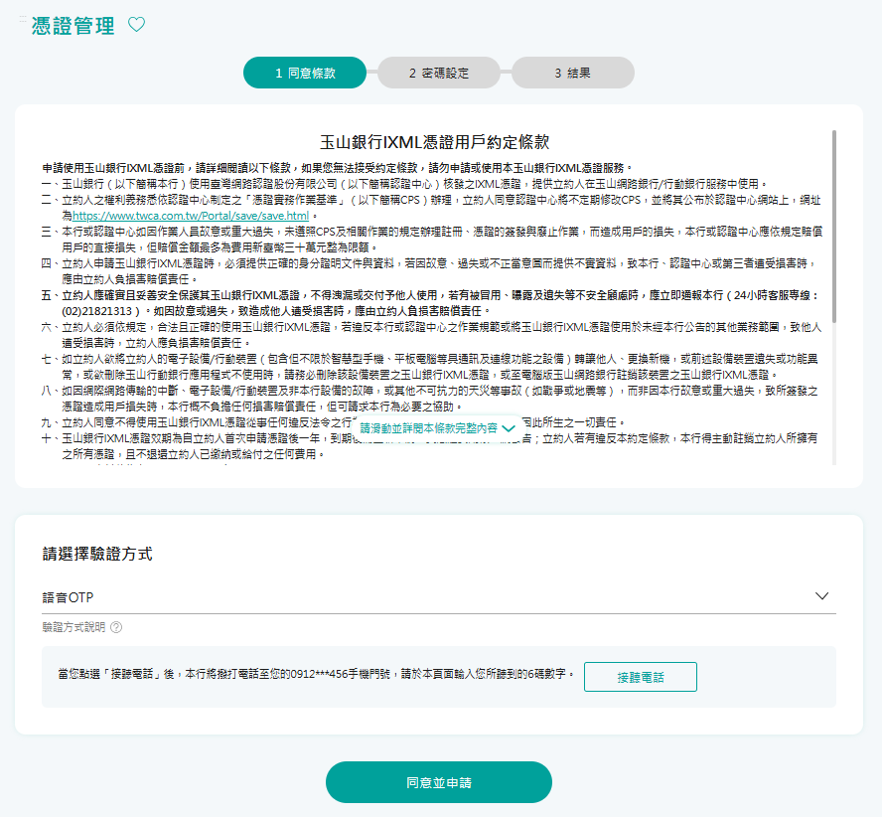882x817 pixels.
Task: Click clause 七 text about 智慧型手機、平板電腦
Action: click(x=432, y=366)
